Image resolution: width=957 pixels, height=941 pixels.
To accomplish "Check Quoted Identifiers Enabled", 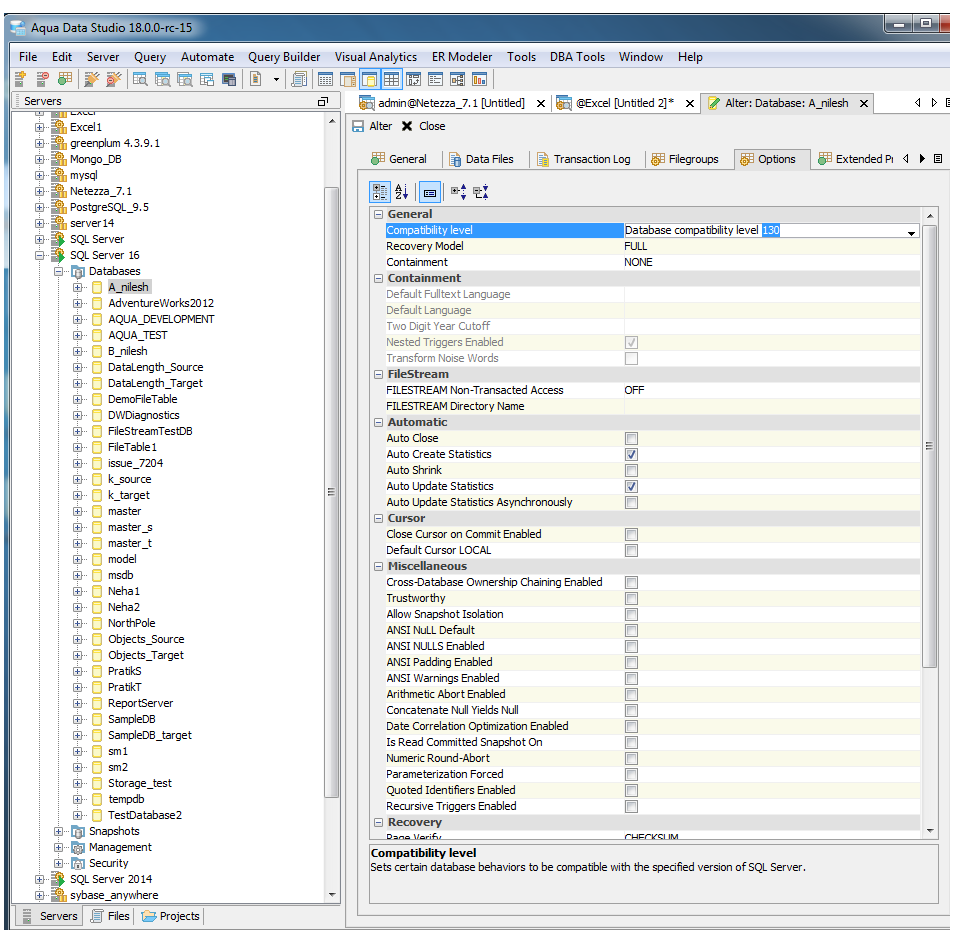I will (x=631, y=790).
